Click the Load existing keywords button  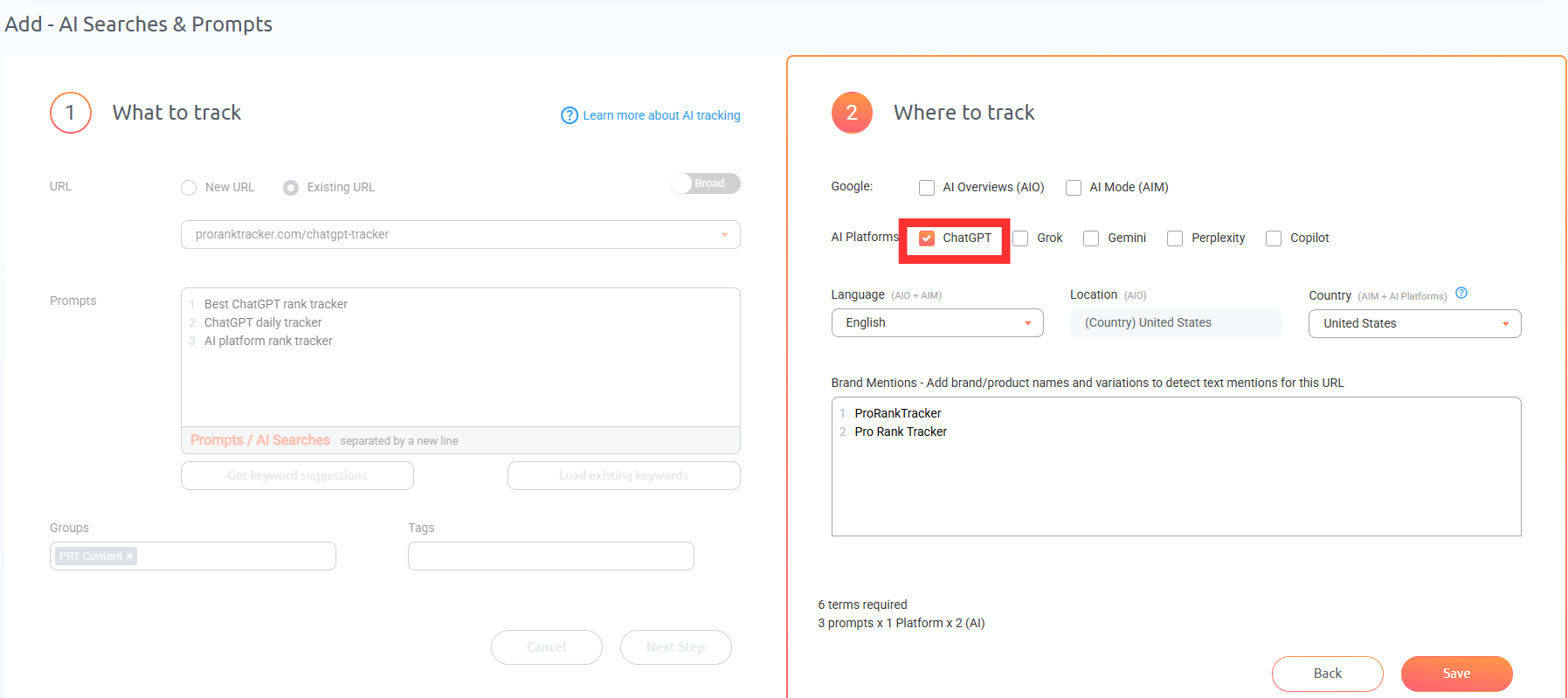(624, 475)
